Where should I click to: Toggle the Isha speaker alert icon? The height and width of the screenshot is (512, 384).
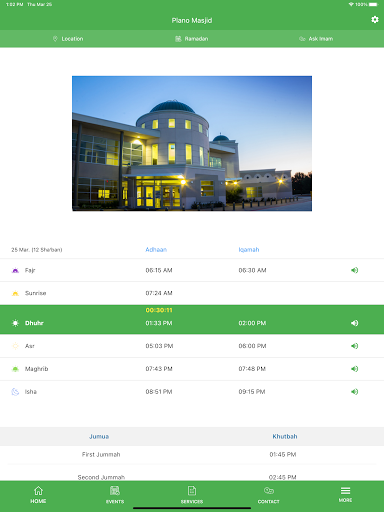(x=354, y=392)
